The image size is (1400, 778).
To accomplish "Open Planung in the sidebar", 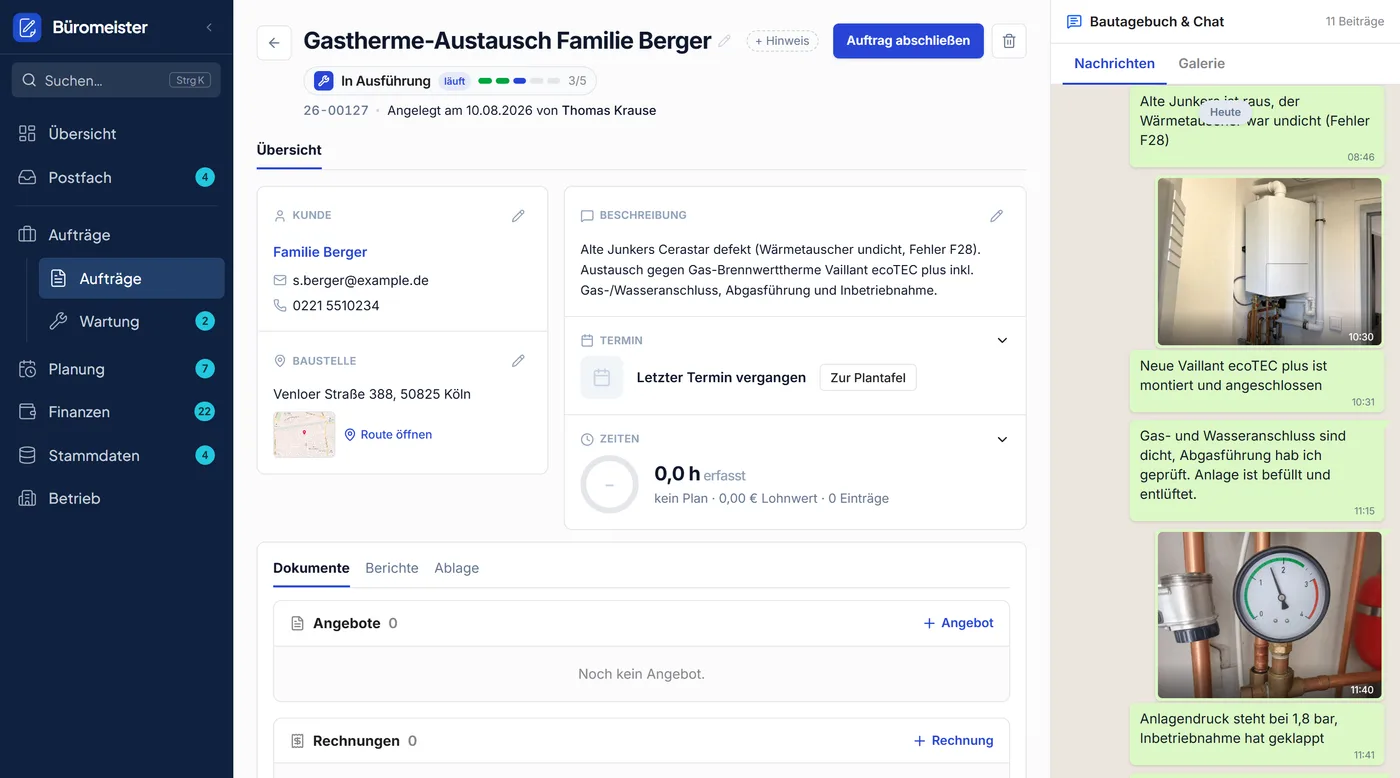I will [116, 369].
